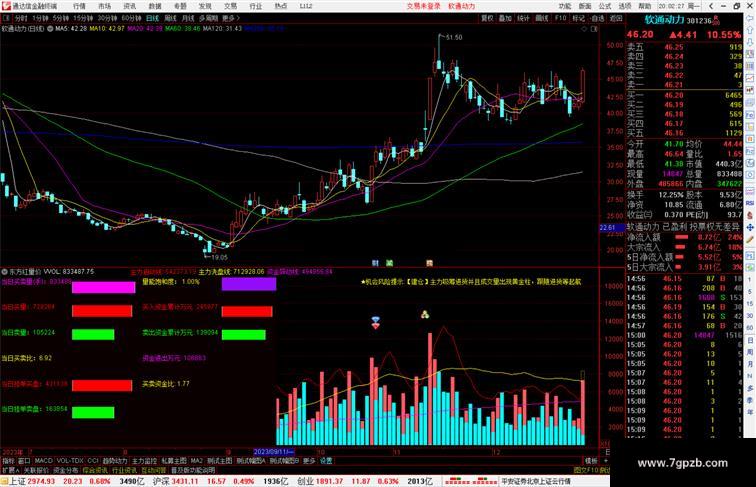The image size is (756, 487).
Task: Click the diamond icon at chart top-right
Action: click(584, 29)
